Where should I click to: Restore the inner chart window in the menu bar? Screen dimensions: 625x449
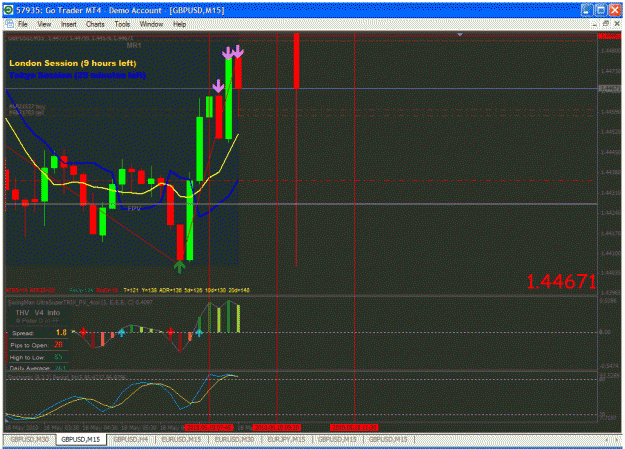605,24
